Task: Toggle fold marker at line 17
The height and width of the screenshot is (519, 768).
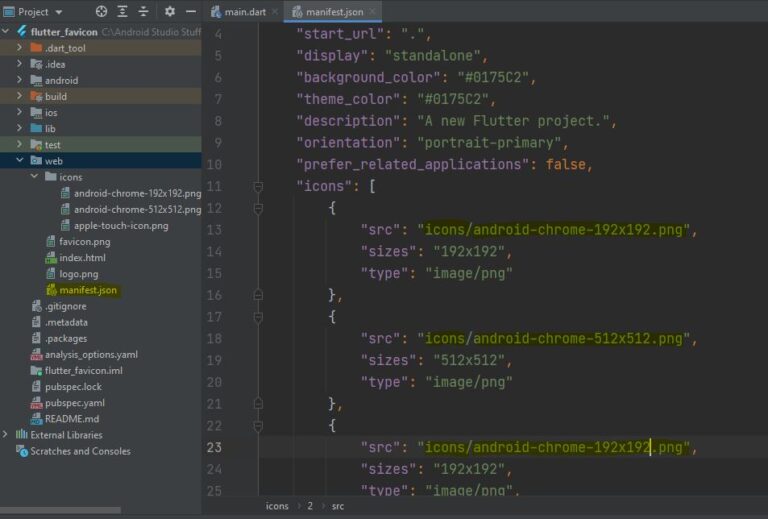Action: [258, 317]
